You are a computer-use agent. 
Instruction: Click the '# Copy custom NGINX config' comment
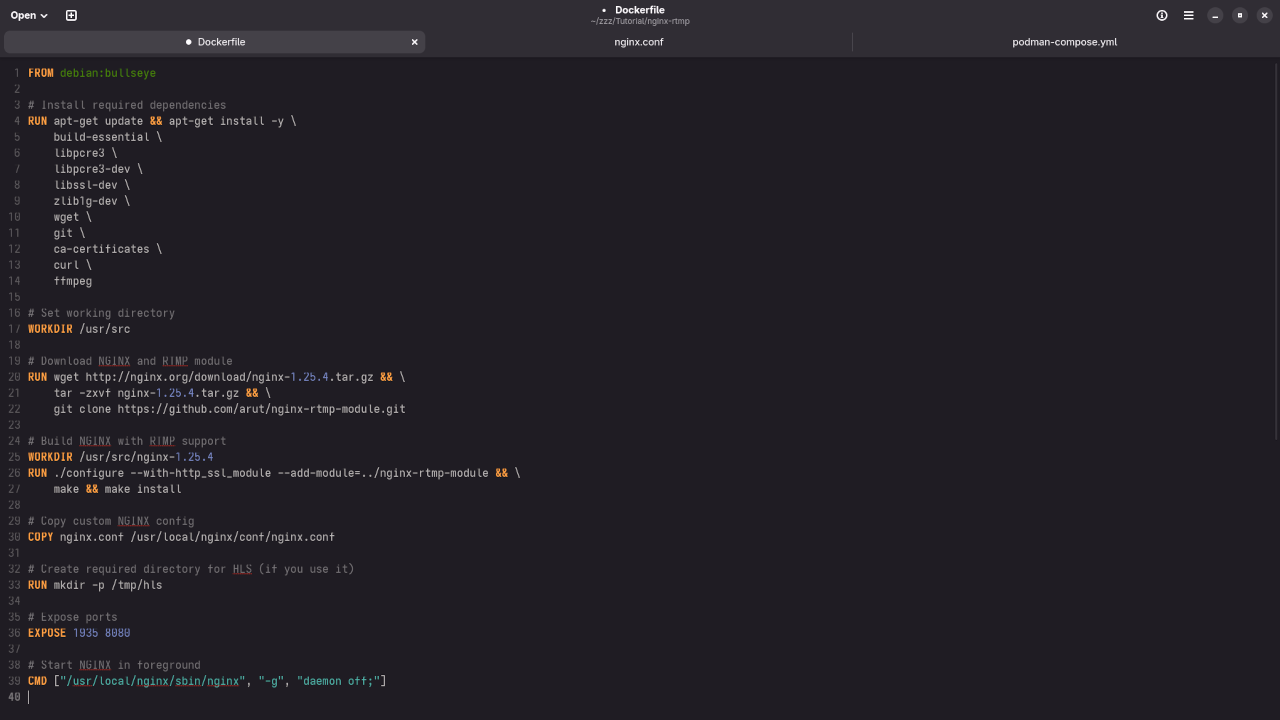tap(111, 521)
